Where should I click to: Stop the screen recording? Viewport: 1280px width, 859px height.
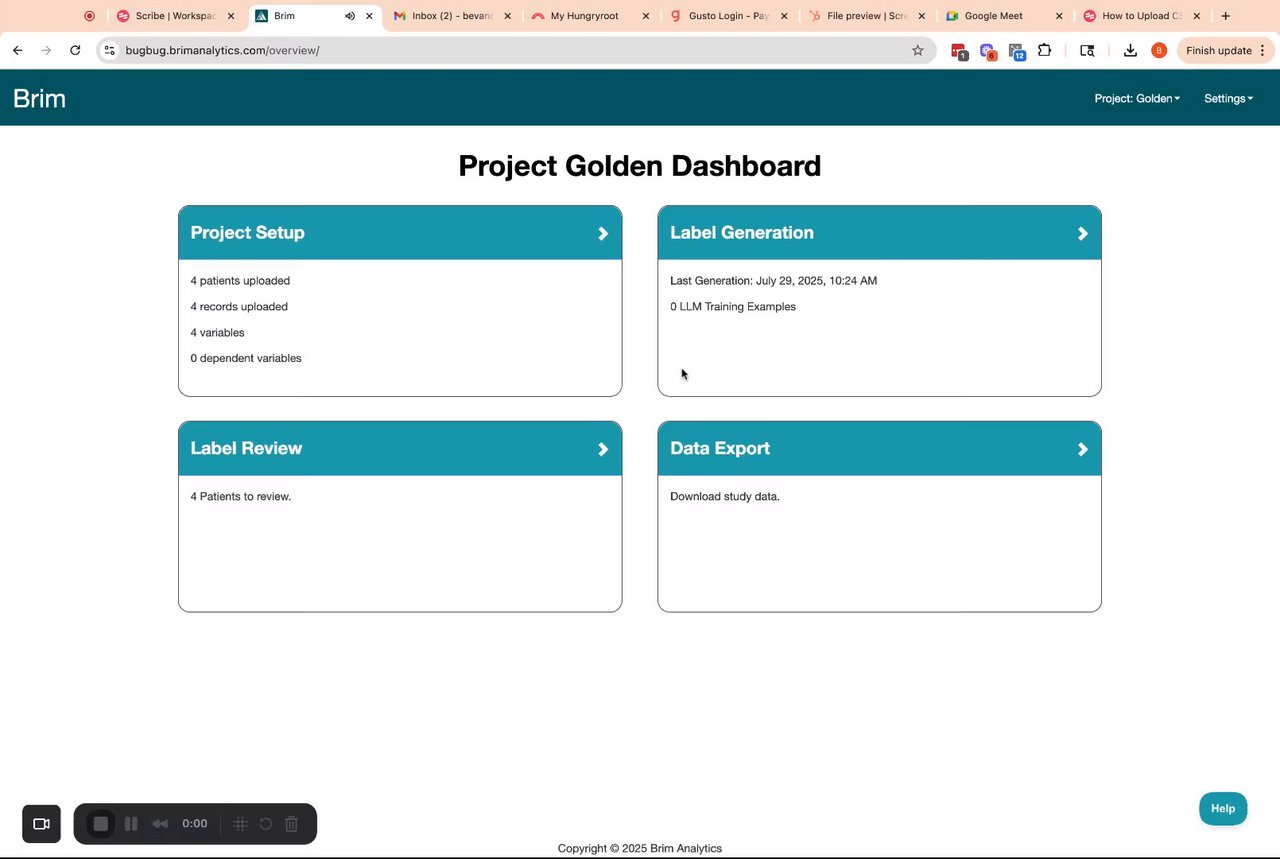click(100, 824)
